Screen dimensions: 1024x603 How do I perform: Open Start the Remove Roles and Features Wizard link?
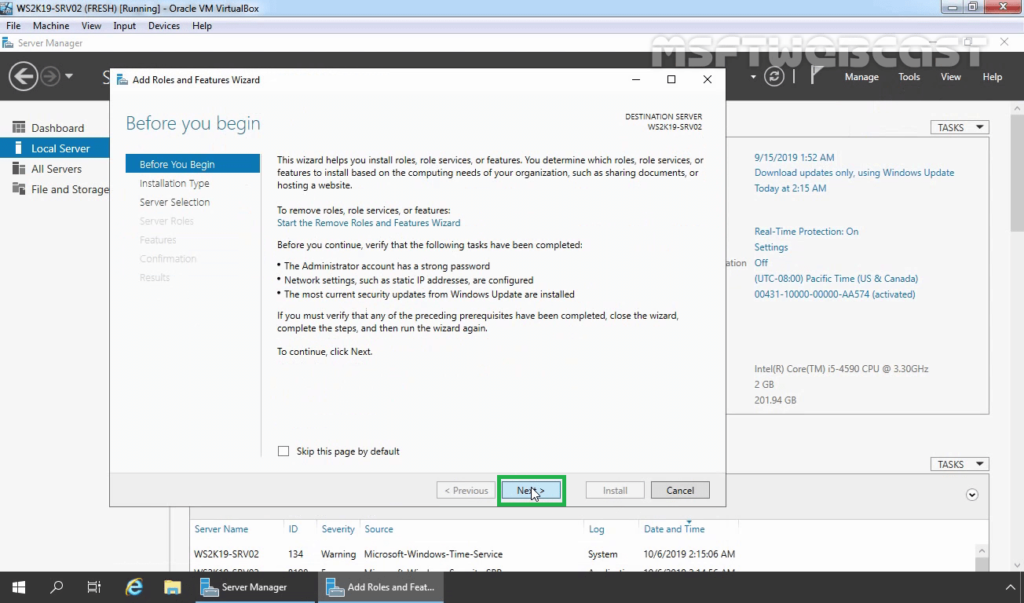click(x=368, y=223)
